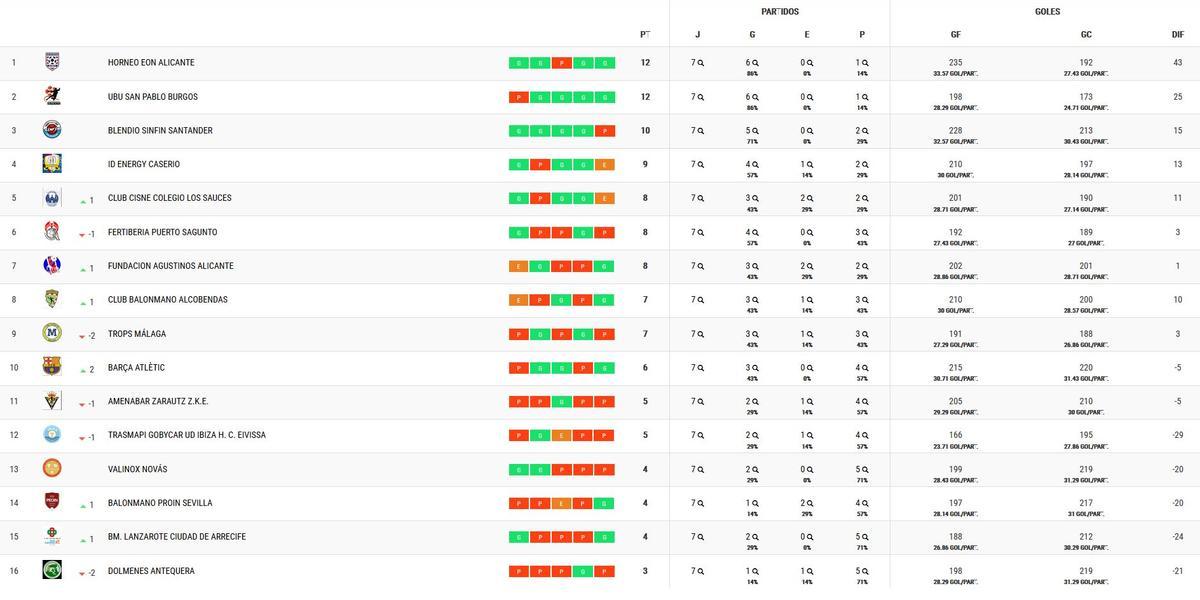Click the green promotion arrow beside Club Cisne

pyautogui.click(x=80, y=198)
